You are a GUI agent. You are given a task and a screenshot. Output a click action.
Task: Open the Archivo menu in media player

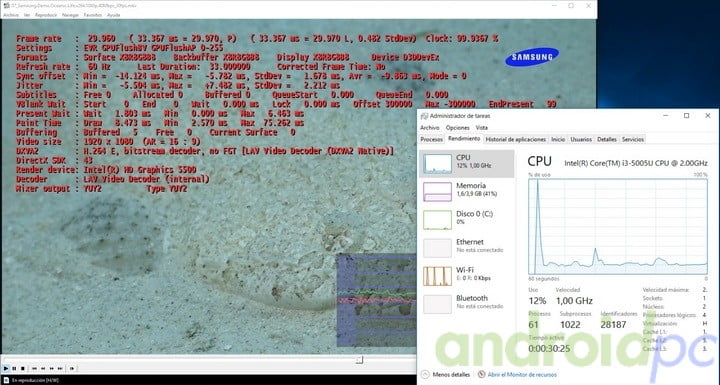coord(11,15)
